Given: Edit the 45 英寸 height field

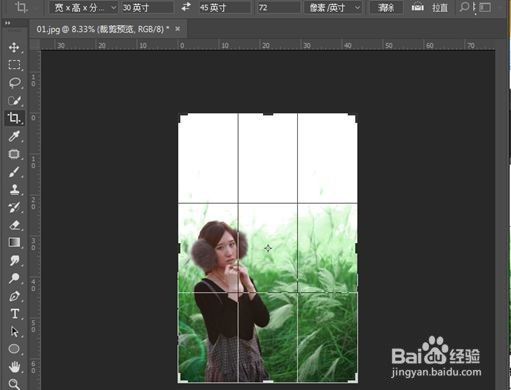Looking at the screenshot, I should [x=225, y=7].
